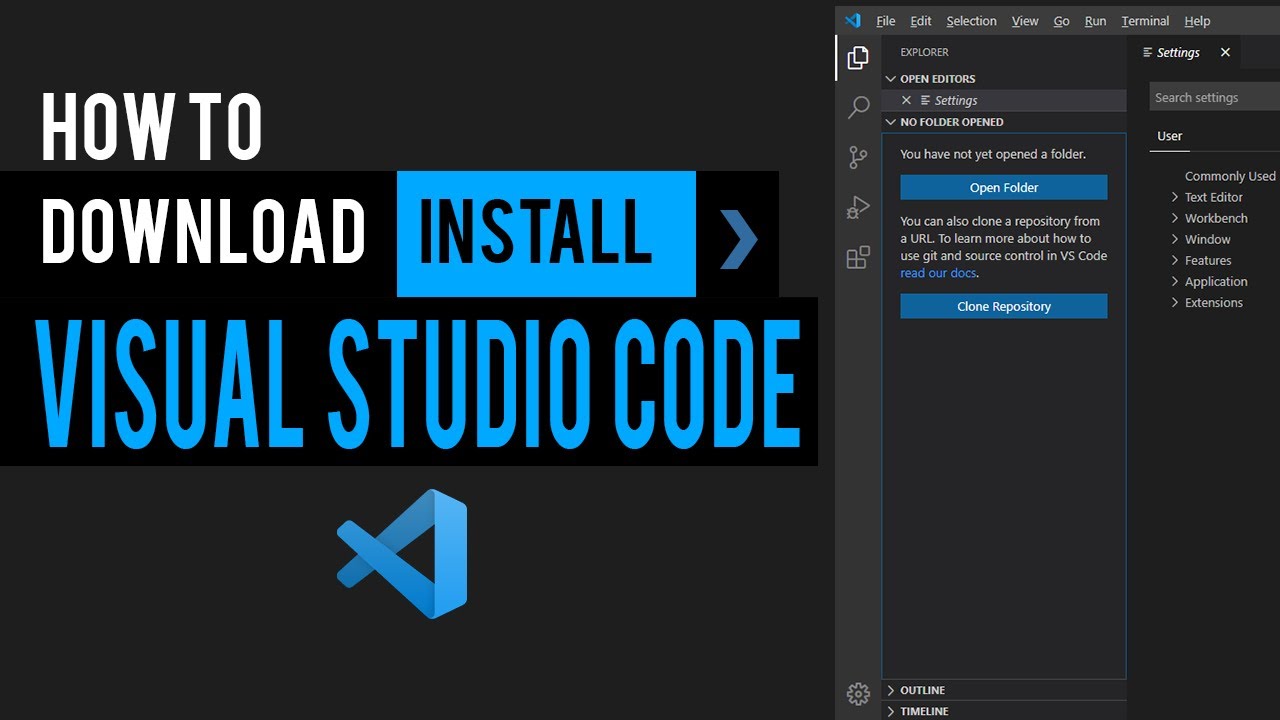
Task: Select Settings entry in Open Editors
Action: (1004, 100)
